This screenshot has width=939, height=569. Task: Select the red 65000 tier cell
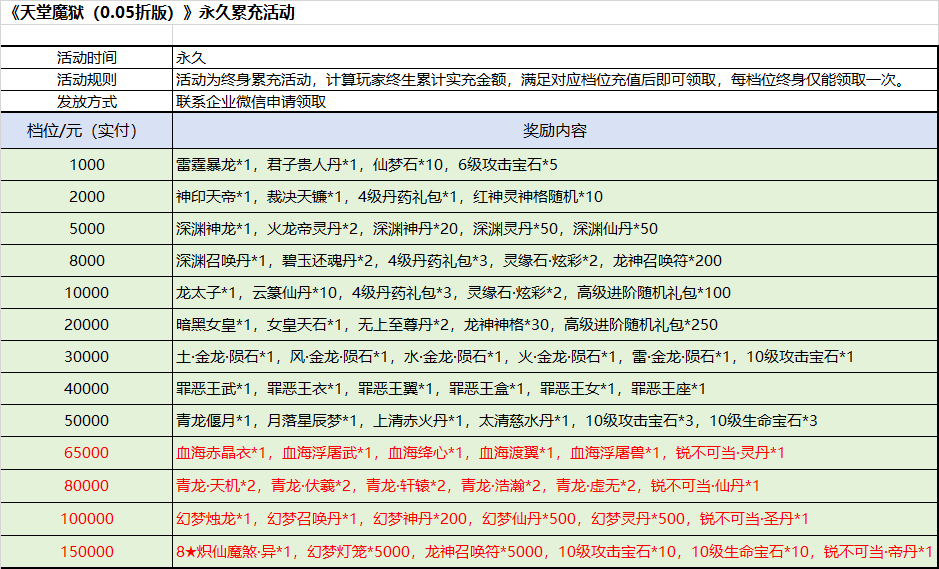coord(86,453)
